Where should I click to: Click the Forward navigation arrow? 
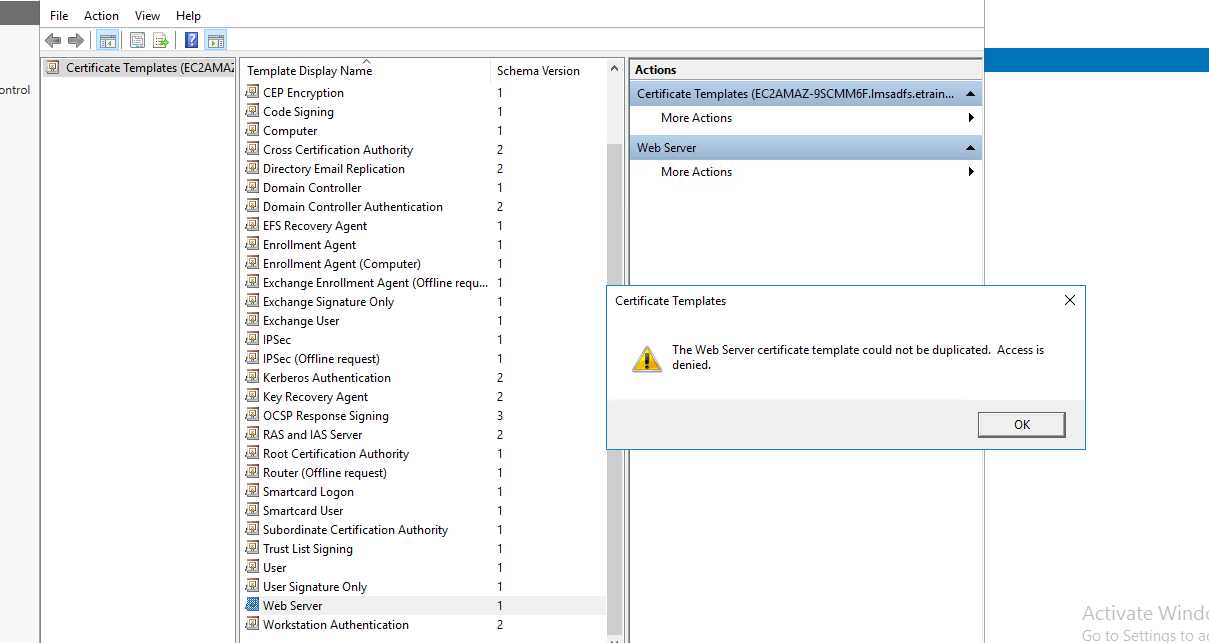click(x=76, y=40)
